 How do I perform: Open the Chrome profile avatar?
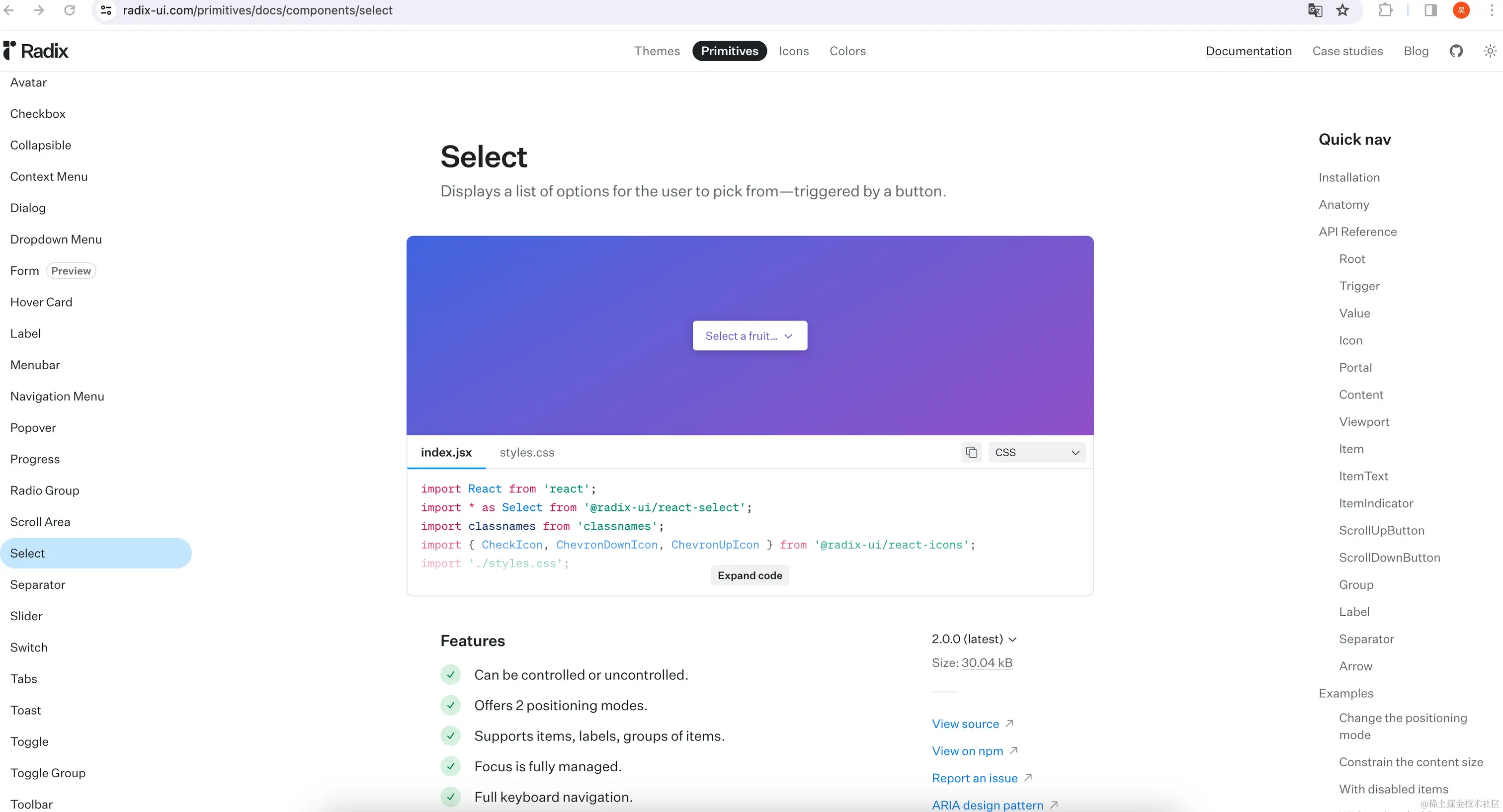[1461, 10]
